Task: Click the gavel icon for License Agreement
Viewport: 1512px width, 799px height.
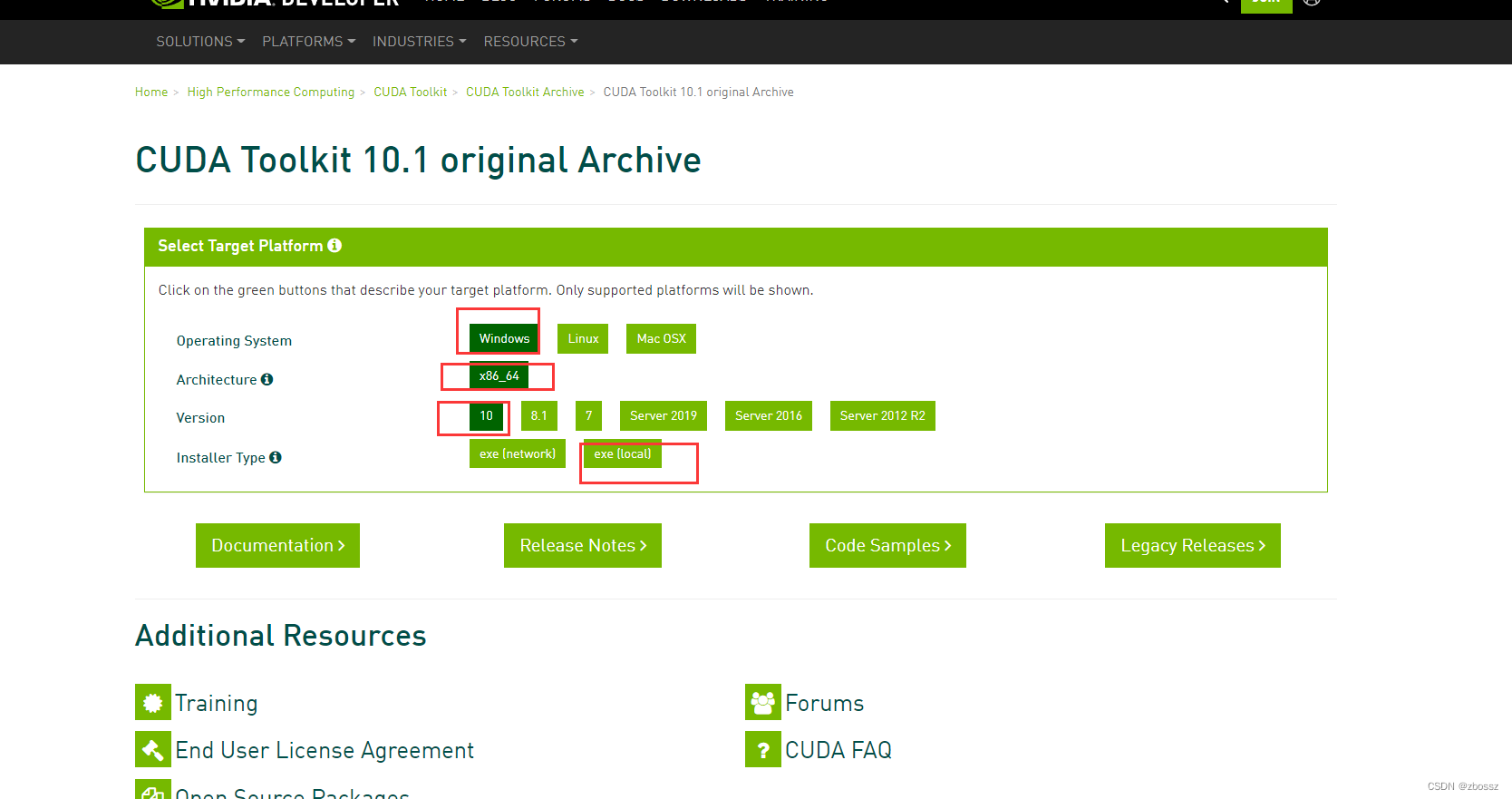Action: click(x=153, y=749)
